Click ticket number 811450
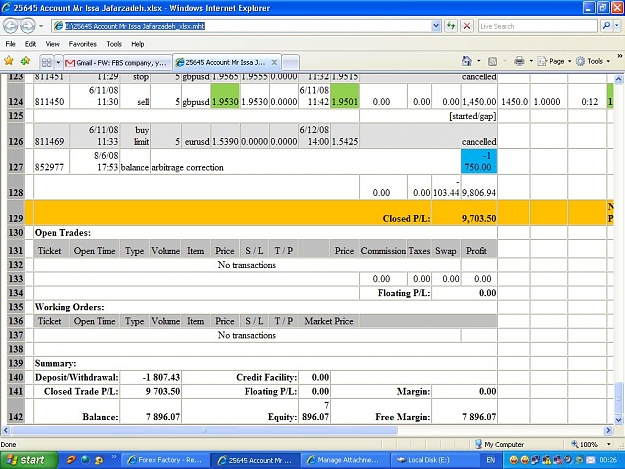Viewport: 625px width, 469px height. [49, 102]
